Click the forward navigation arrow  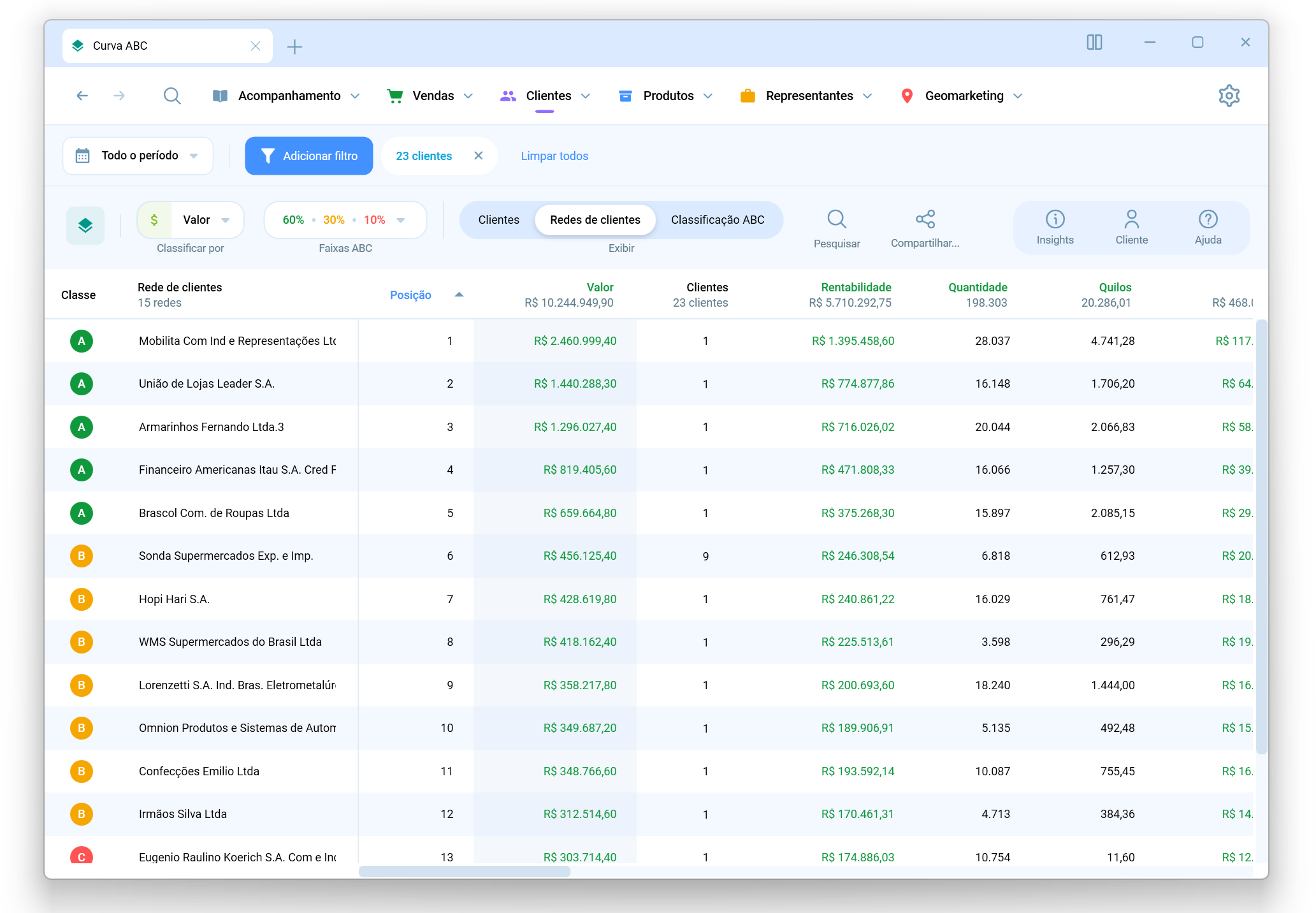119,96
